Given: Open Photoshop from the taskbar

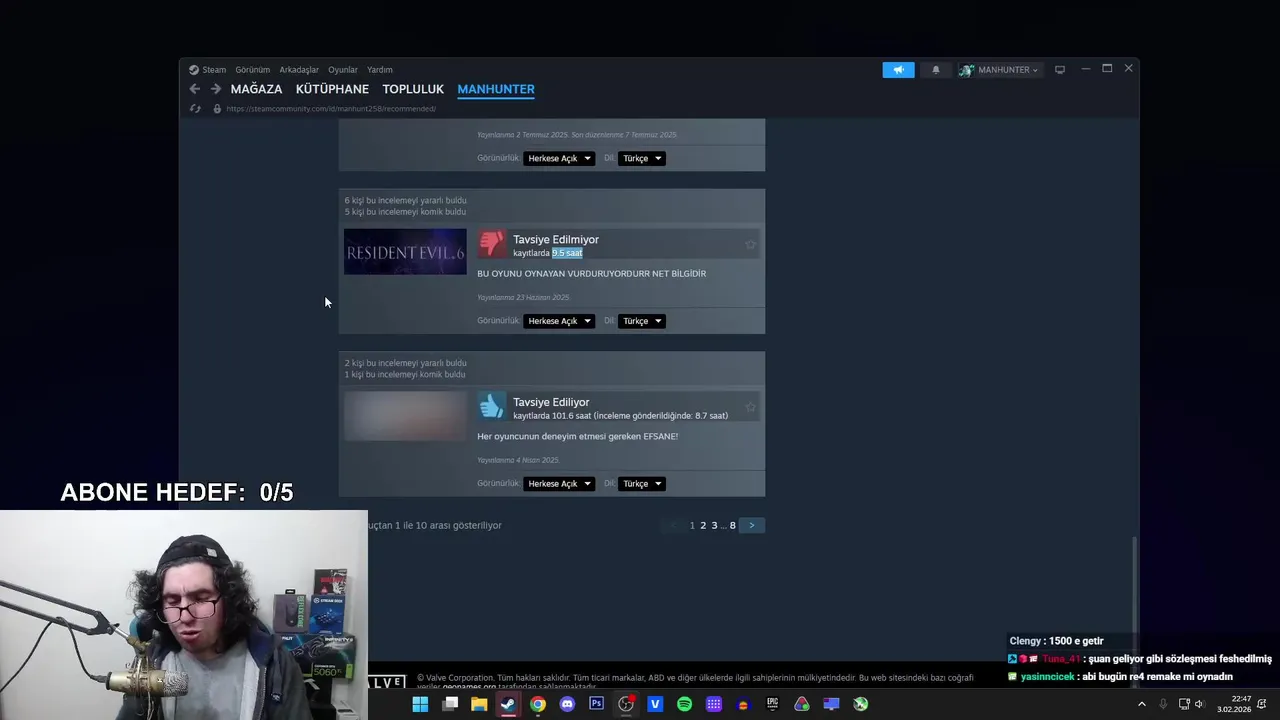Looking at the screenshot, I should (596, 704).
